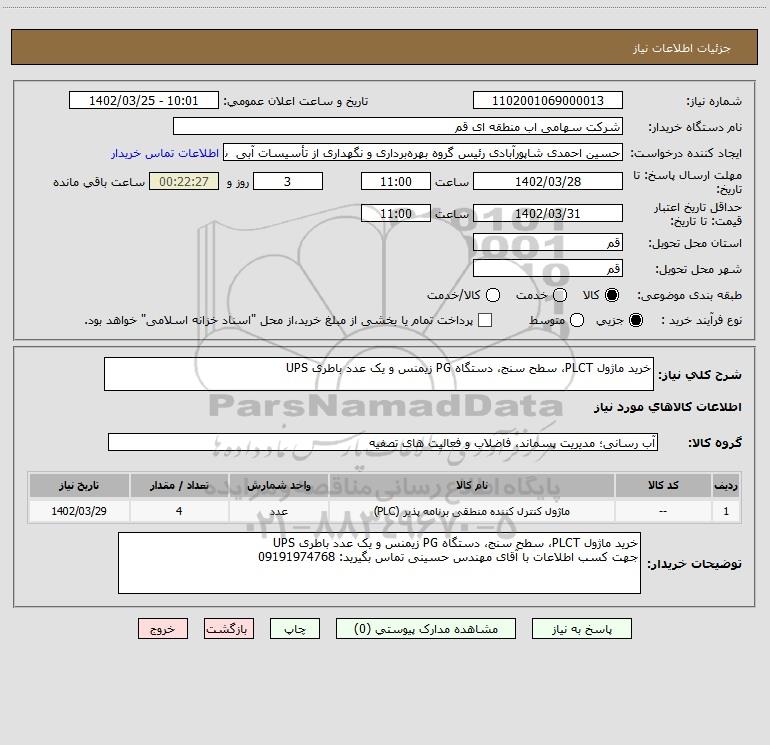Click the unit cell عدد
Viewport: 770px width, 745px height.
click(278, 511)
